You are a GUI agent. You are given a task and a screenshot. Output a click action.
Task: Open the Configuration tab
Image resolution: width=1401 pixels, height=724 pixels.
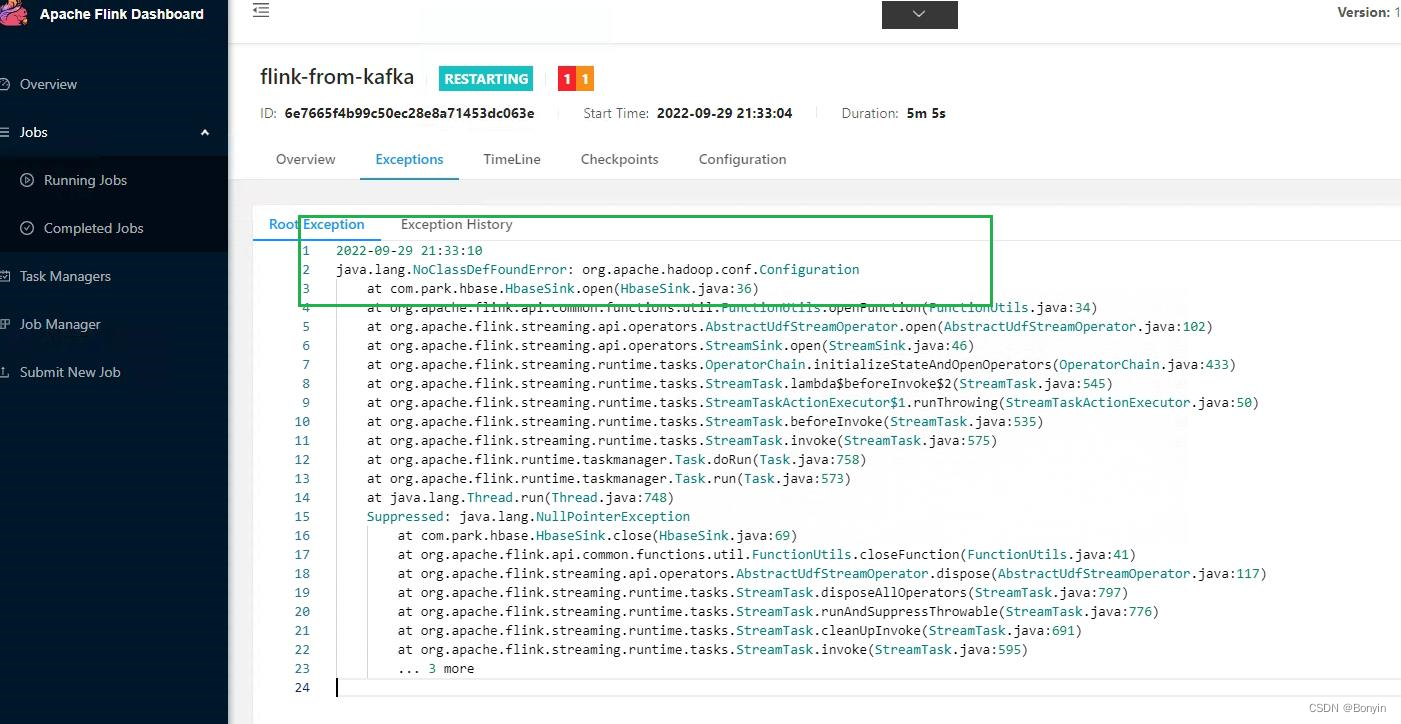tap(742, 159)
